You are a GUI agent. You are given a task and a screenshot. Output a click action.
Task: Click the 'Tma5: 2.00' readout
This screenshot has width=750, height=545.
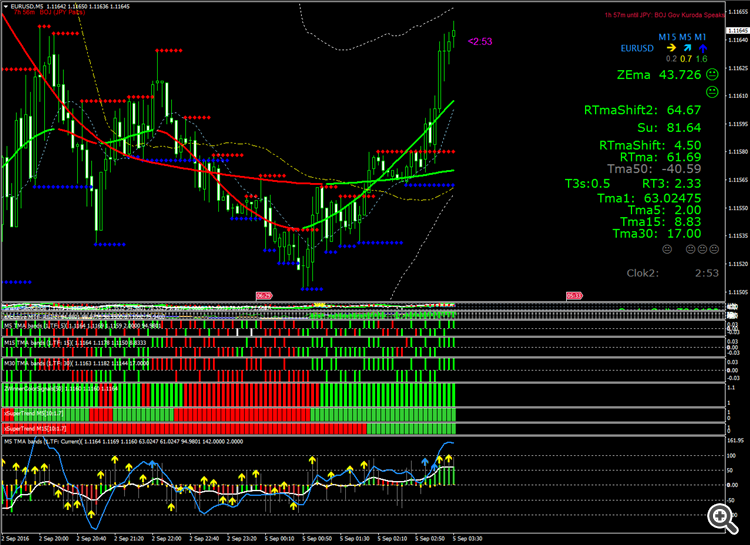pos(664,210)
